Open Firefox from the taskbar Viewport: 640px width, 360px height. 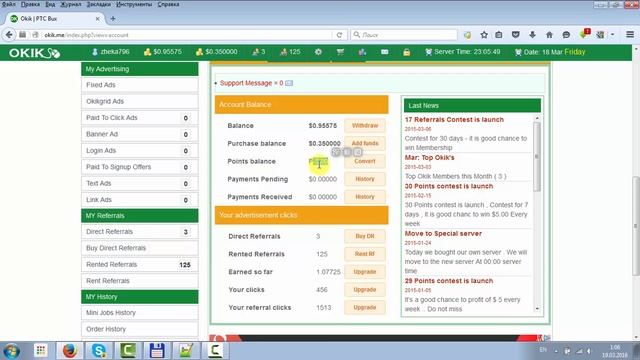coord(69,351)
